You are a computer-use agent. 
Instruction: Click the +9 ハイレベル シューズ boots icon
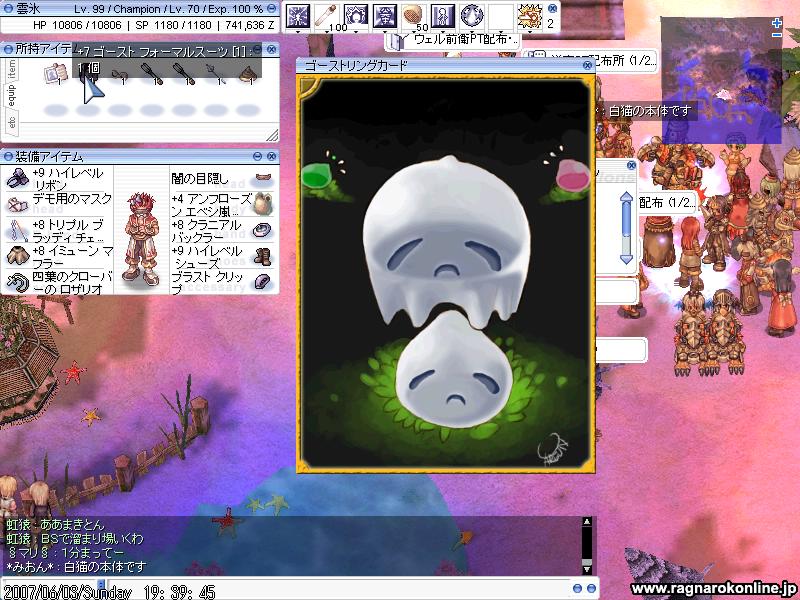[263, 256]
